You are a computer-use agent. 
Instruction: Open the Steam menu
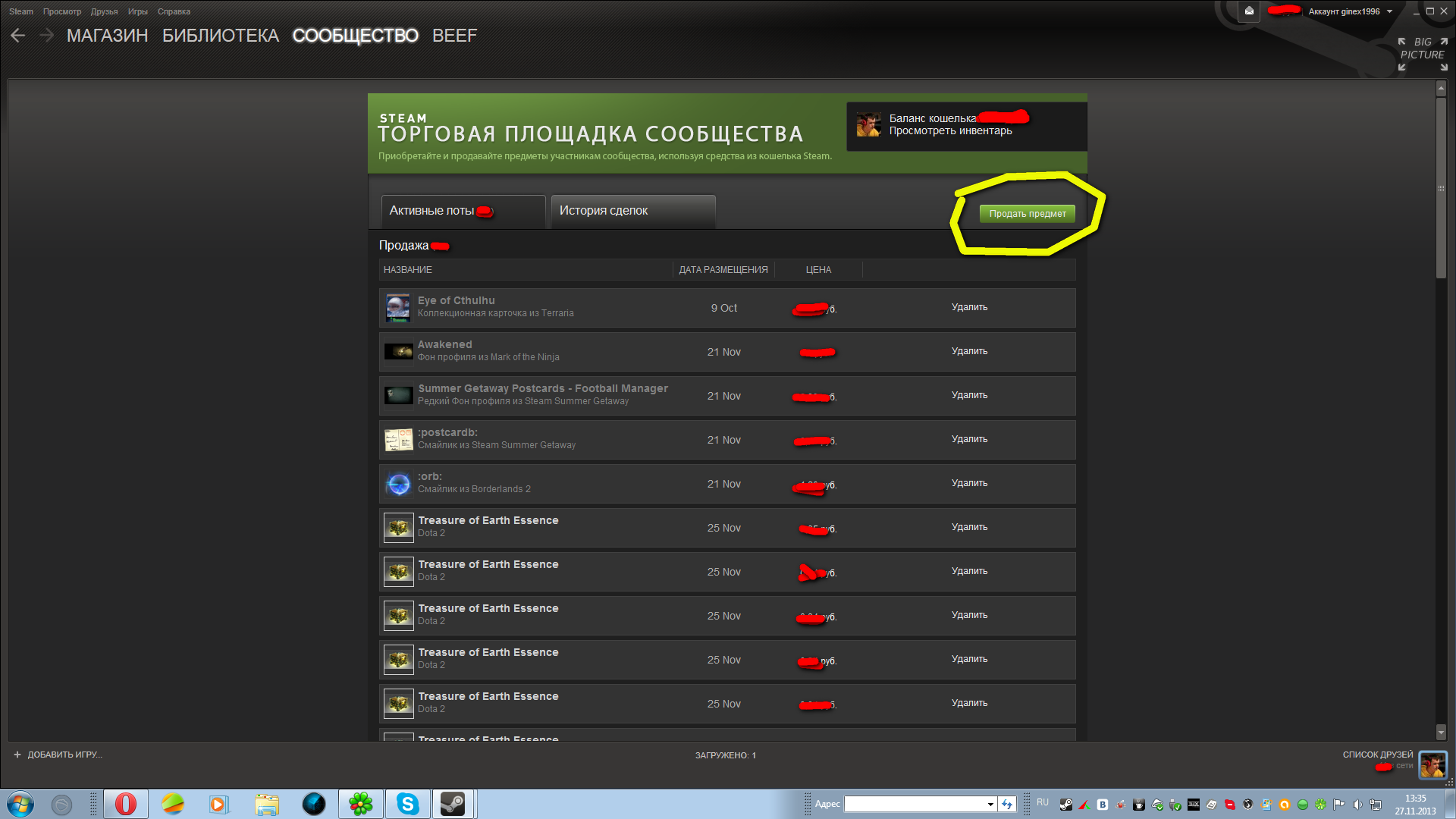(x=21, y=11)
